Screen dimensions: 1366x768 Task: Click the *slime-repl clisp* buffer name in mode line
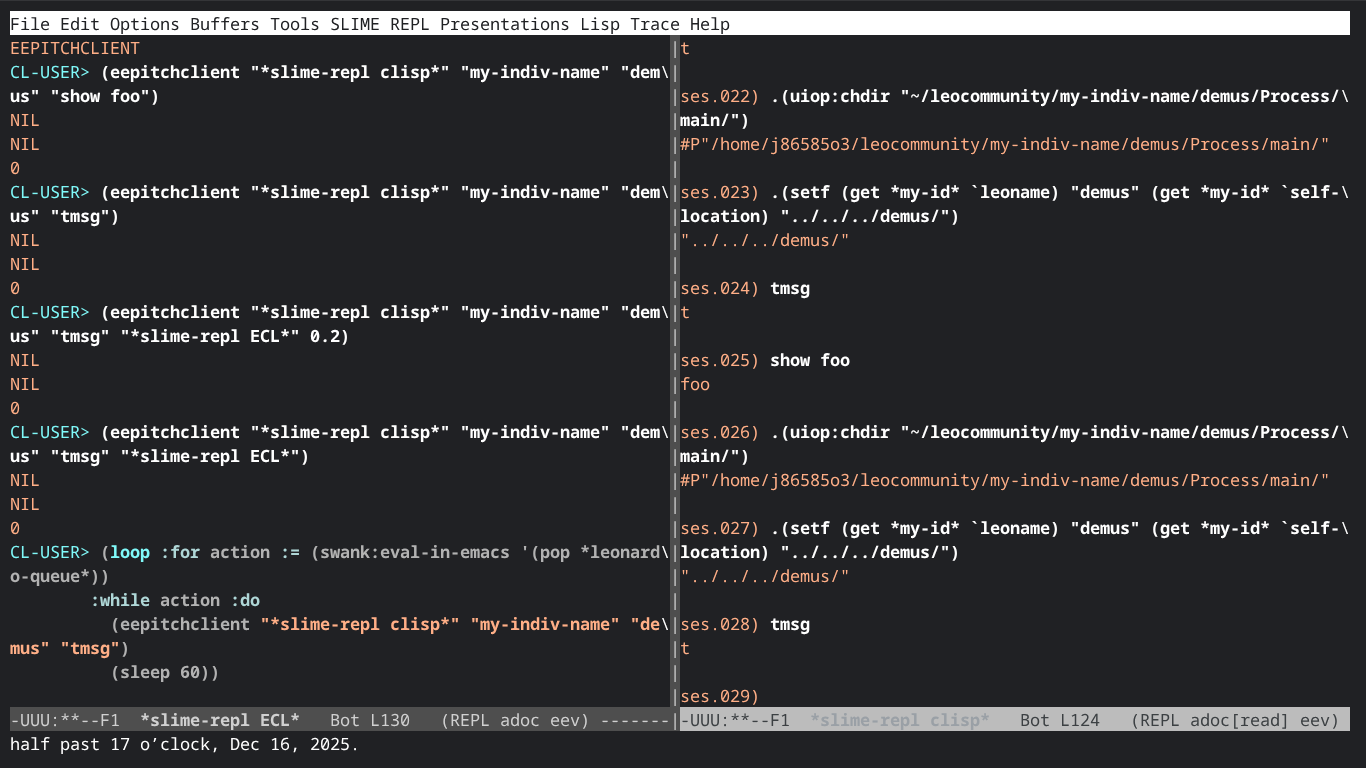pos(899,720)
